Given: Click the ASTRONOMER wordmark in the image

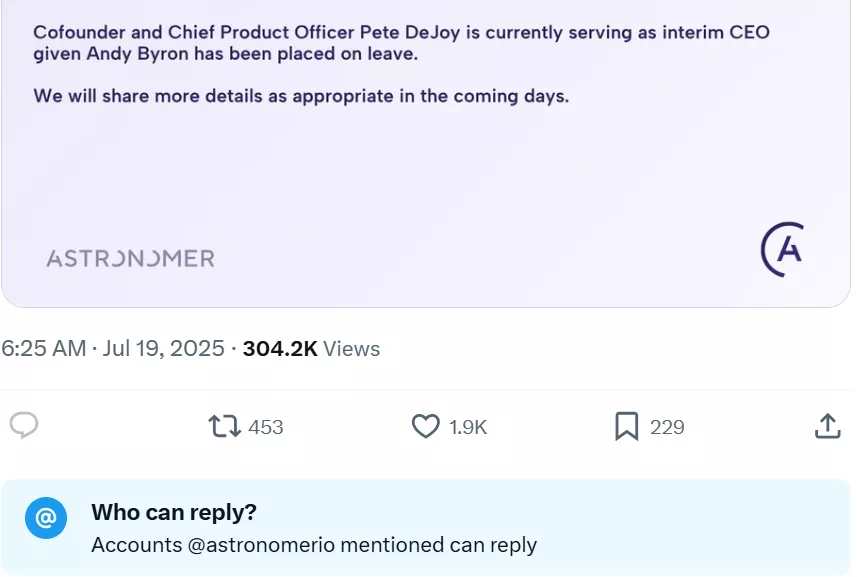Looking at the screenshot, I should point(131,258).
